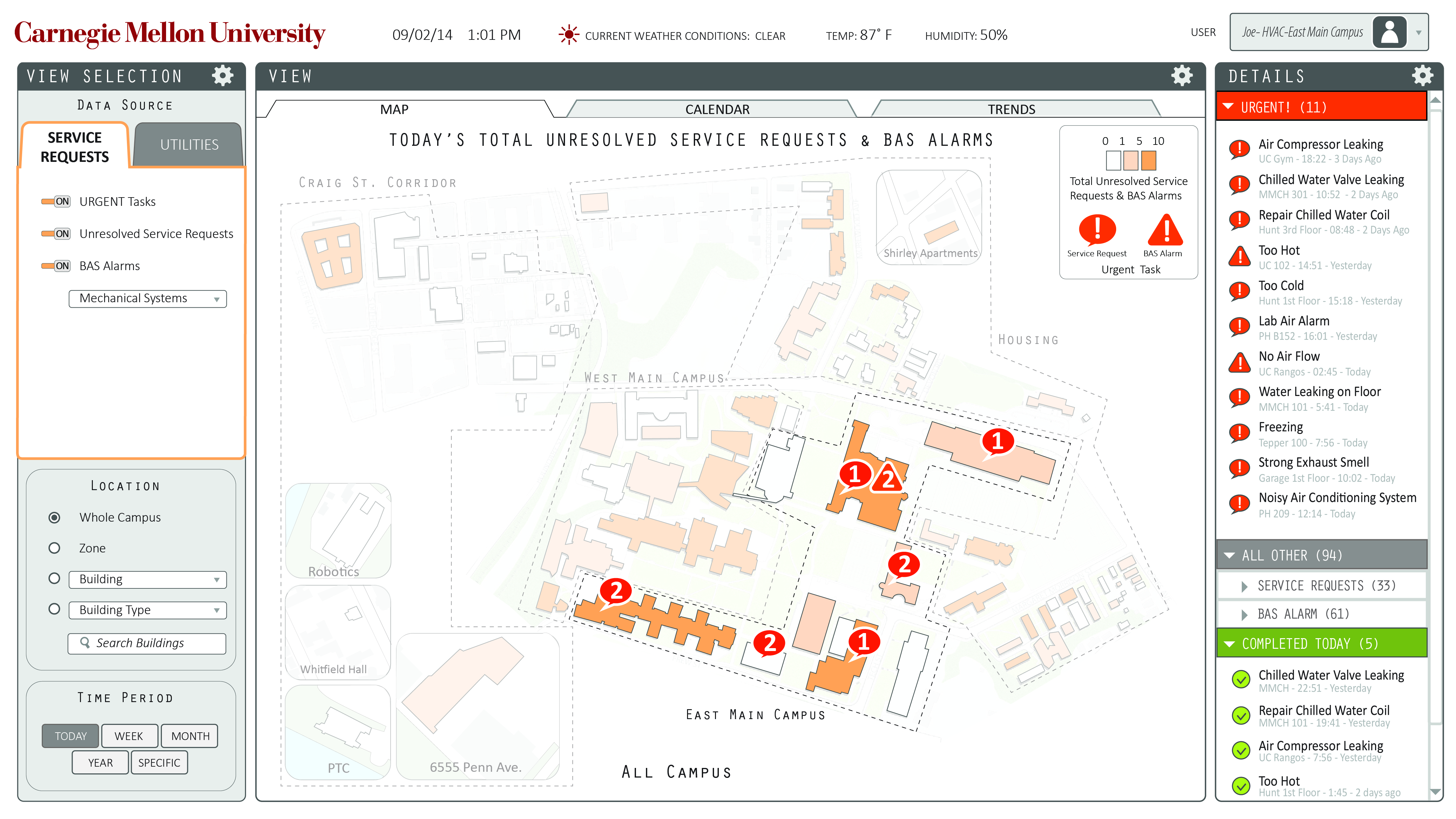Select the YEAR time period button
The image size is (1456, 819).
coord(100,762)
